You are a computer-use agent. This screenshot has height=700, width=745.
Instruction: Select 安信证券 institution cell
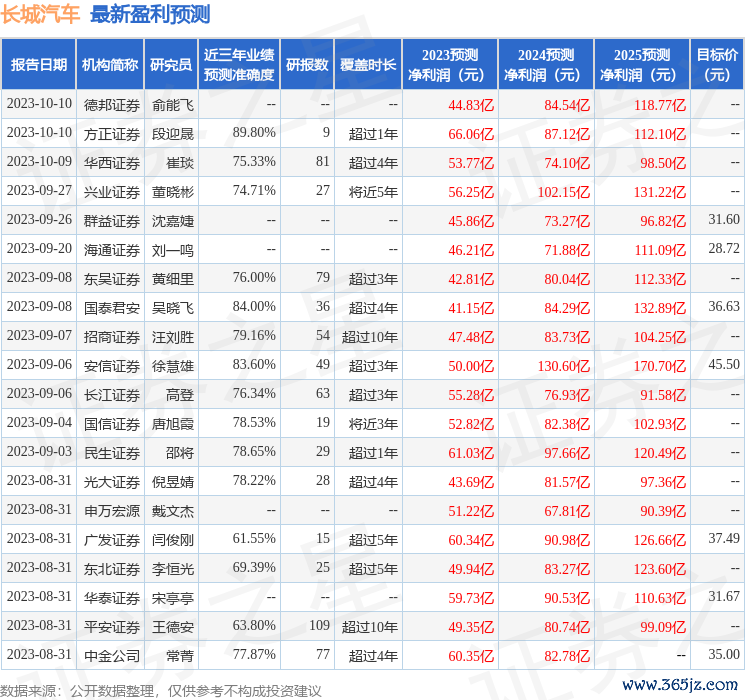point(112,366)
